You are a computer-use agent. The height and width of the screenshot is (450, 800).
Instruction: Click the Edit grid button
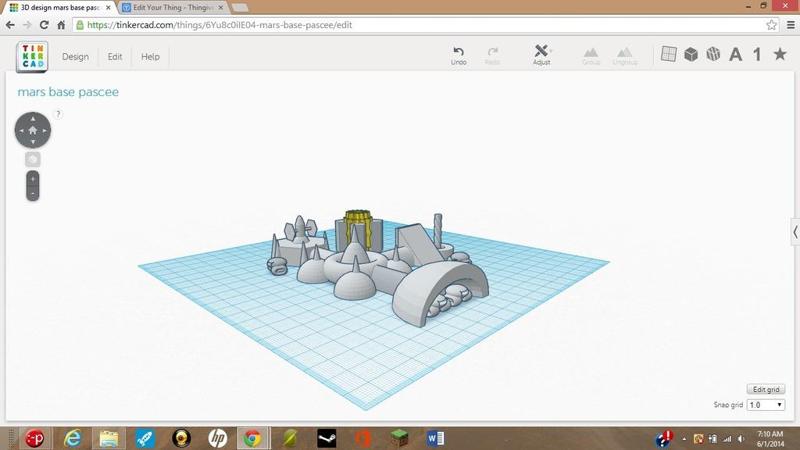[x=765, y=389]
